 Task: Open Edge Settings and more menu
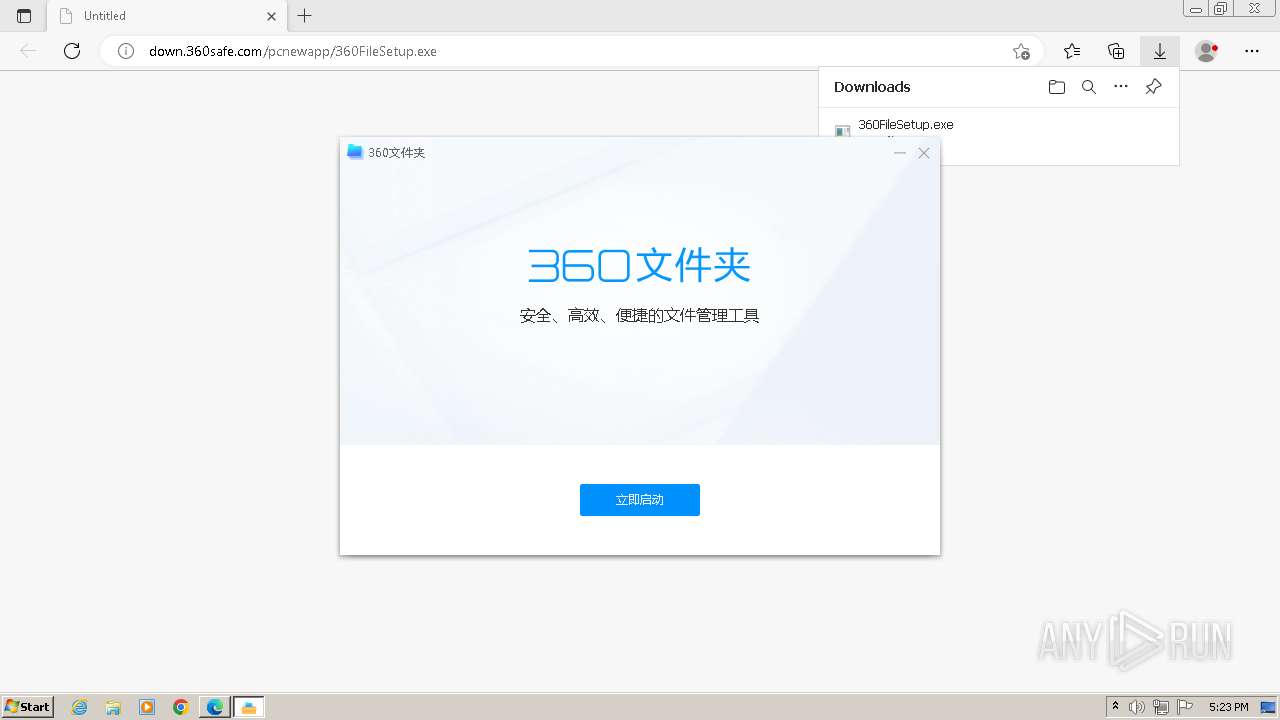click(x=1252, y=51)
